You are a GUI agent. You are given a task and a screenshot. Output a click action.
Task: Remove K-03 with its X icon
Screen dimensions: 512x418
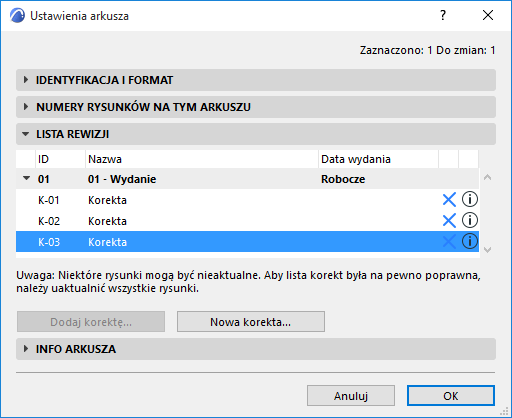coord(449,242)
